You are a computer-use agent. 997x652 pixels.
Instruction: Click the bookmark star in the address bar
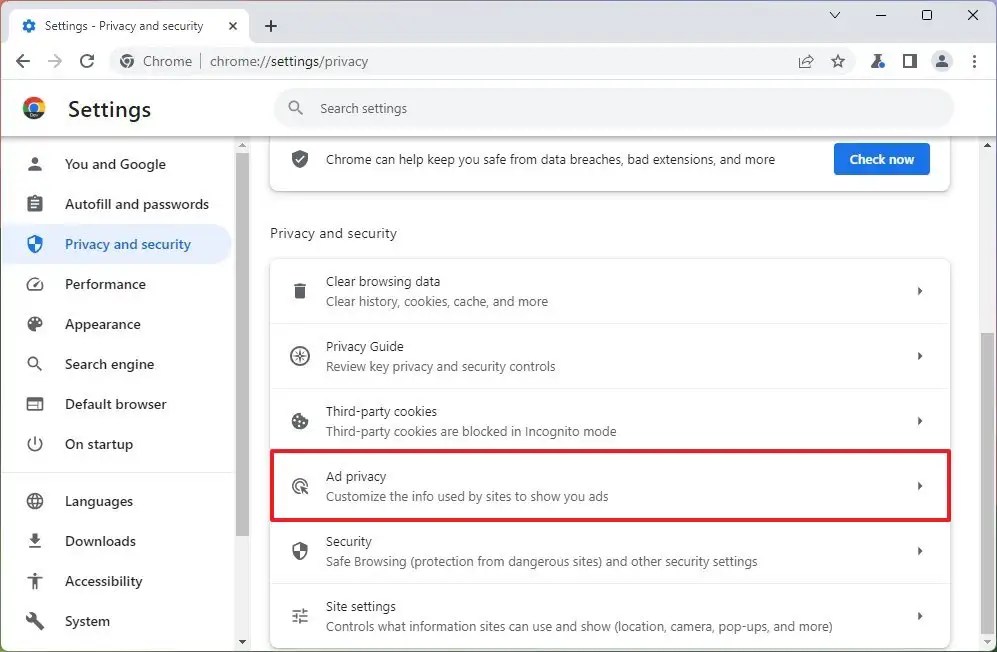click(x=838, y=61)
